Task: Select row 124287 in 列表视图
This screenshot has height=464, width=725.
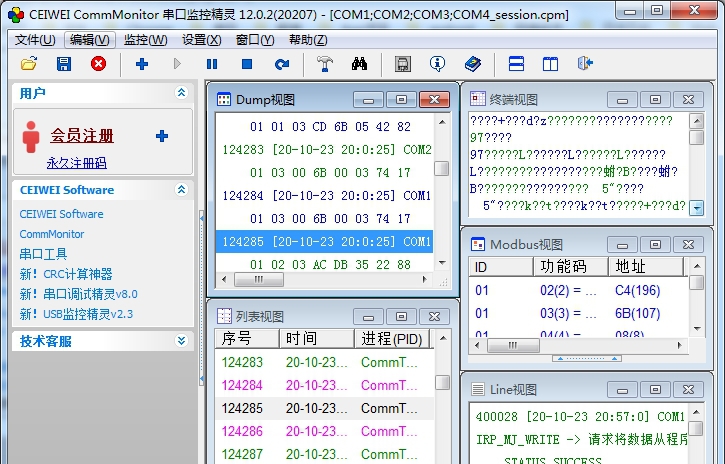Action: (324, 454)
